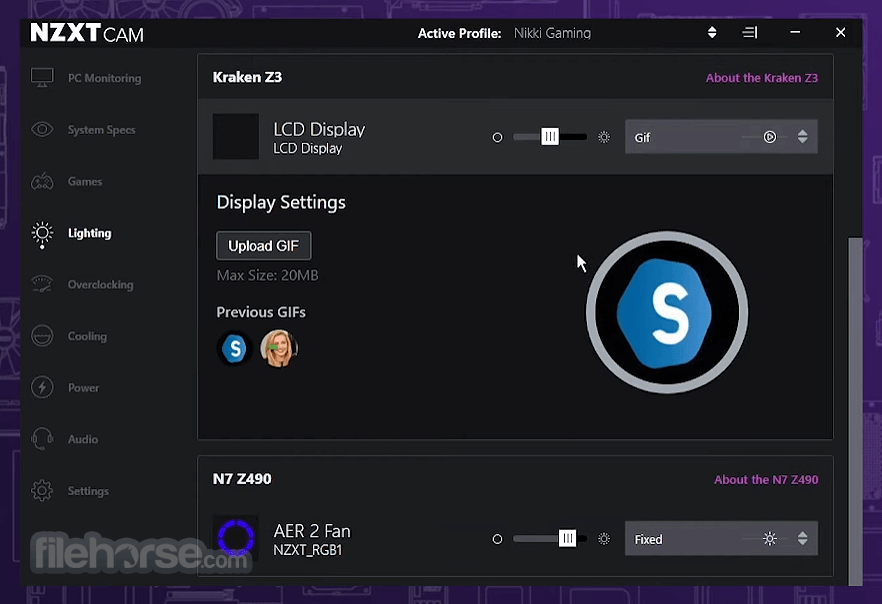Click the Settings gear icon
Viewport: 882px width, 604px height.
coord(42,490)
